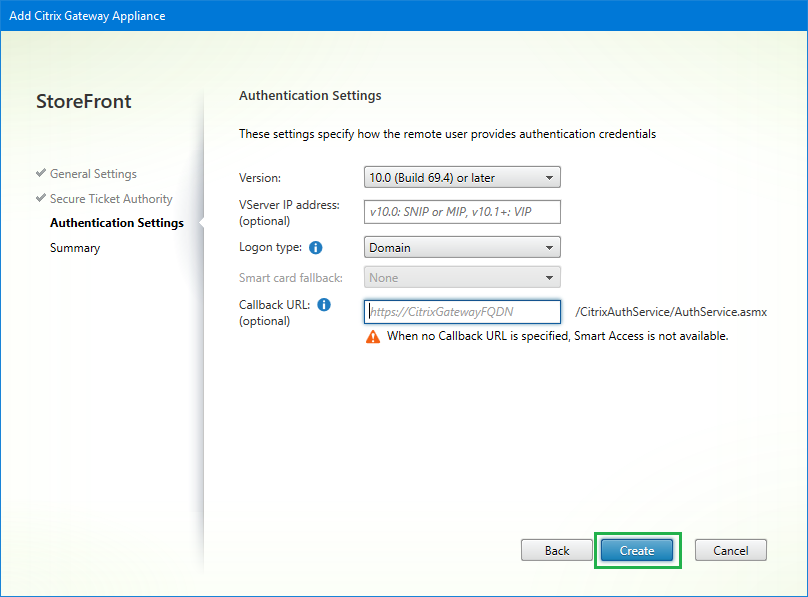
Task: Click the info icon beside Logon type
Action: 316,248
